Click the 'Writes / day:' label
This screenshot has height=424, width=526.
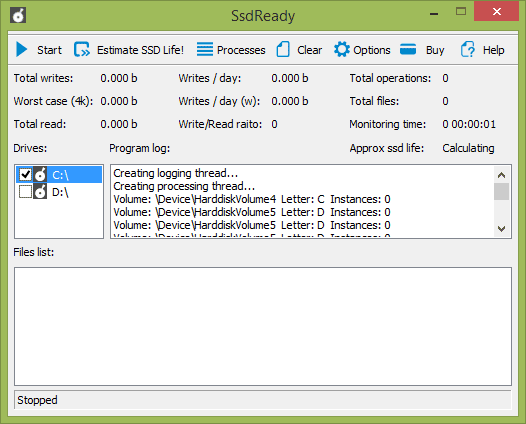point(210,78)
